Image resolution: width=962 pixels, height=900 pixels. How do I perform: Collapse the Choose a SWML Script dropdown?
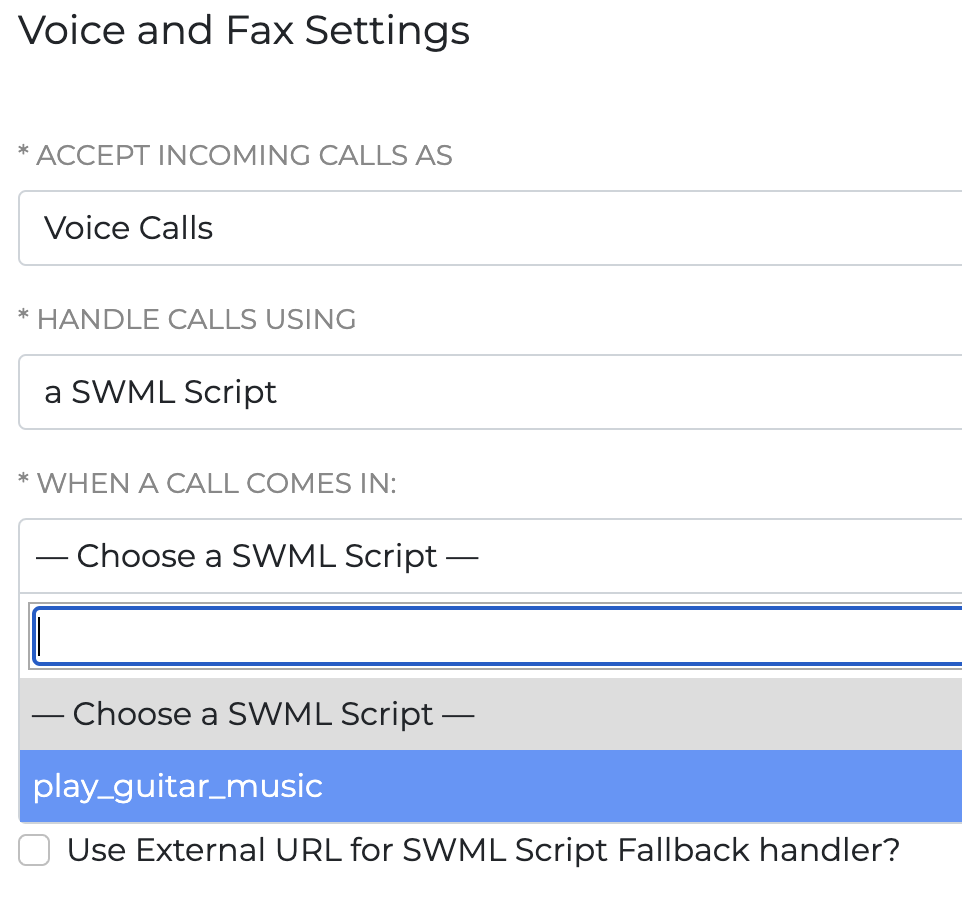480,556
